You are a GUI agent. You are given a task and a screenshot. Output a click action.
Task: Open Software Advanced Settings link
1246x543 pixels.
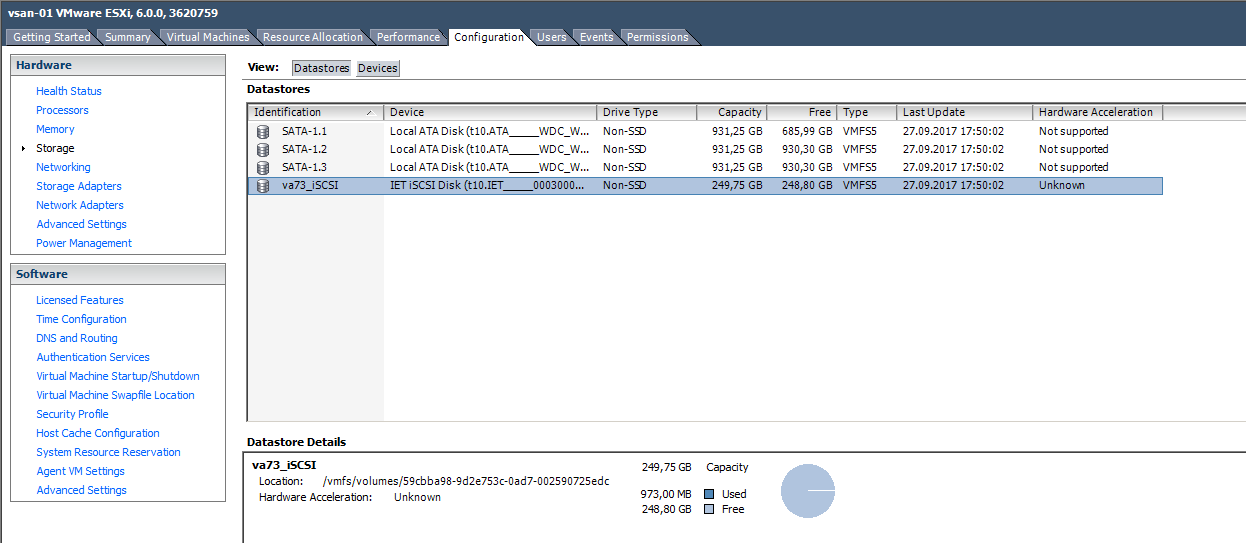pyautogui.click(x=81, y=490)
